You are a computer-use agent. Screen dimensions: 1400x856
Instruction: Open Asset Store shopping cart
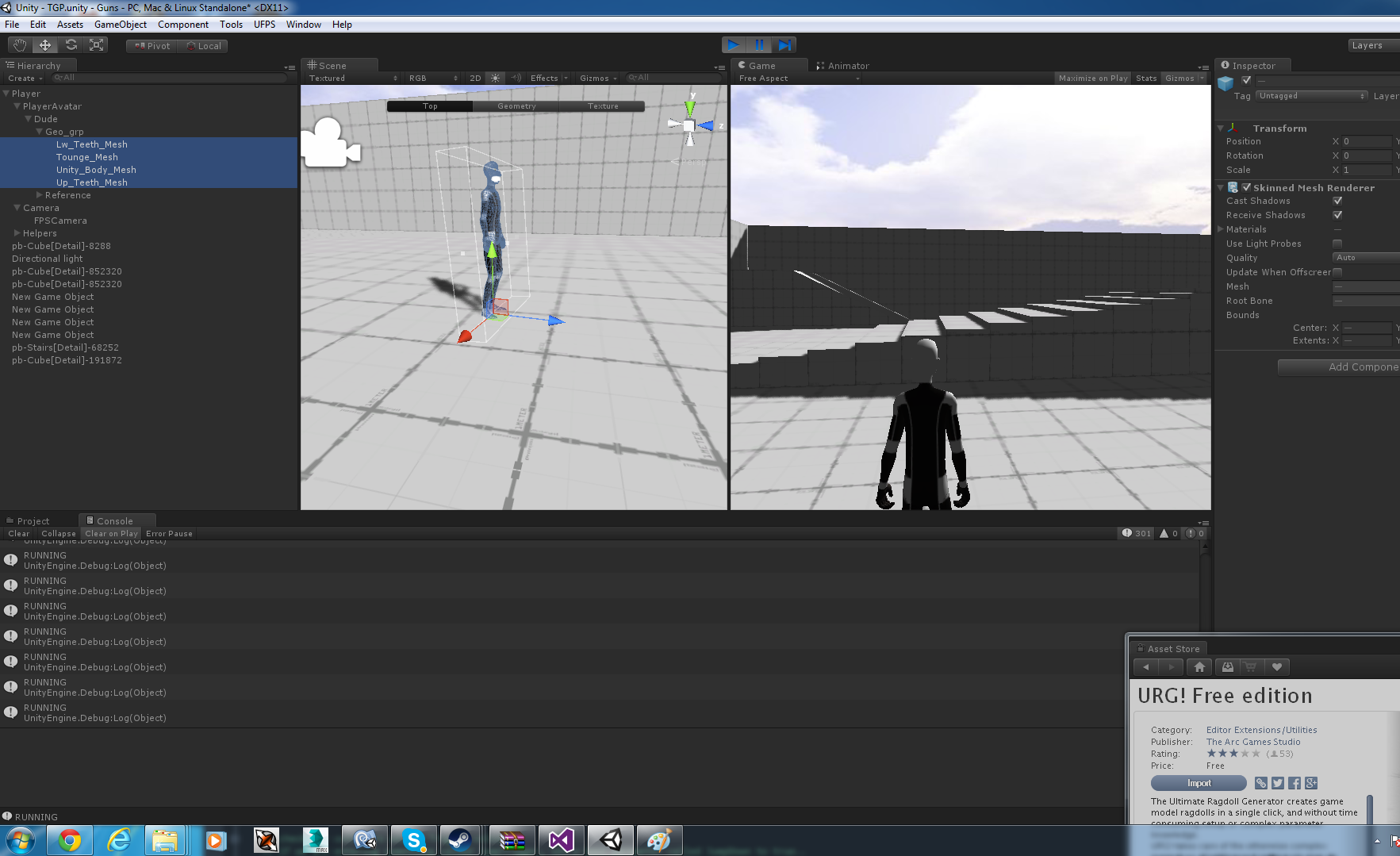(1251, 667)
